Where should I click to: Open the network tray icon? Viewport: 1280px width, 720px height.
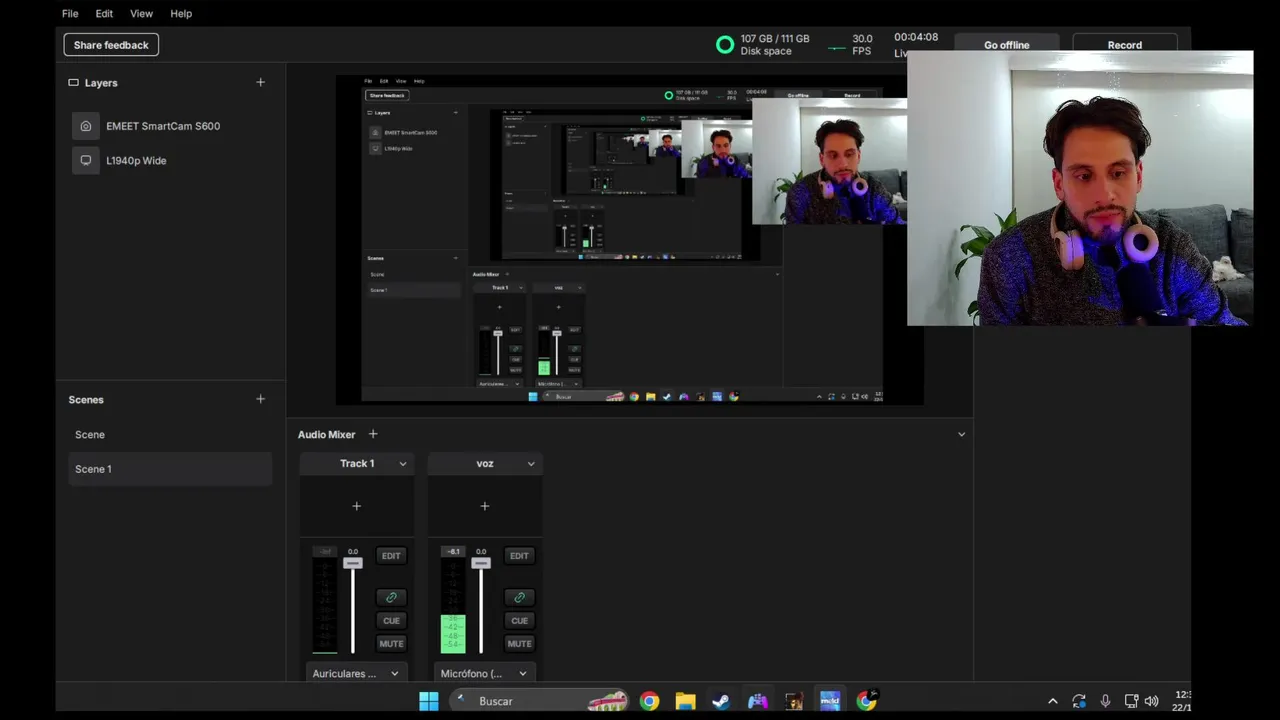click(x=1131, y=701)
